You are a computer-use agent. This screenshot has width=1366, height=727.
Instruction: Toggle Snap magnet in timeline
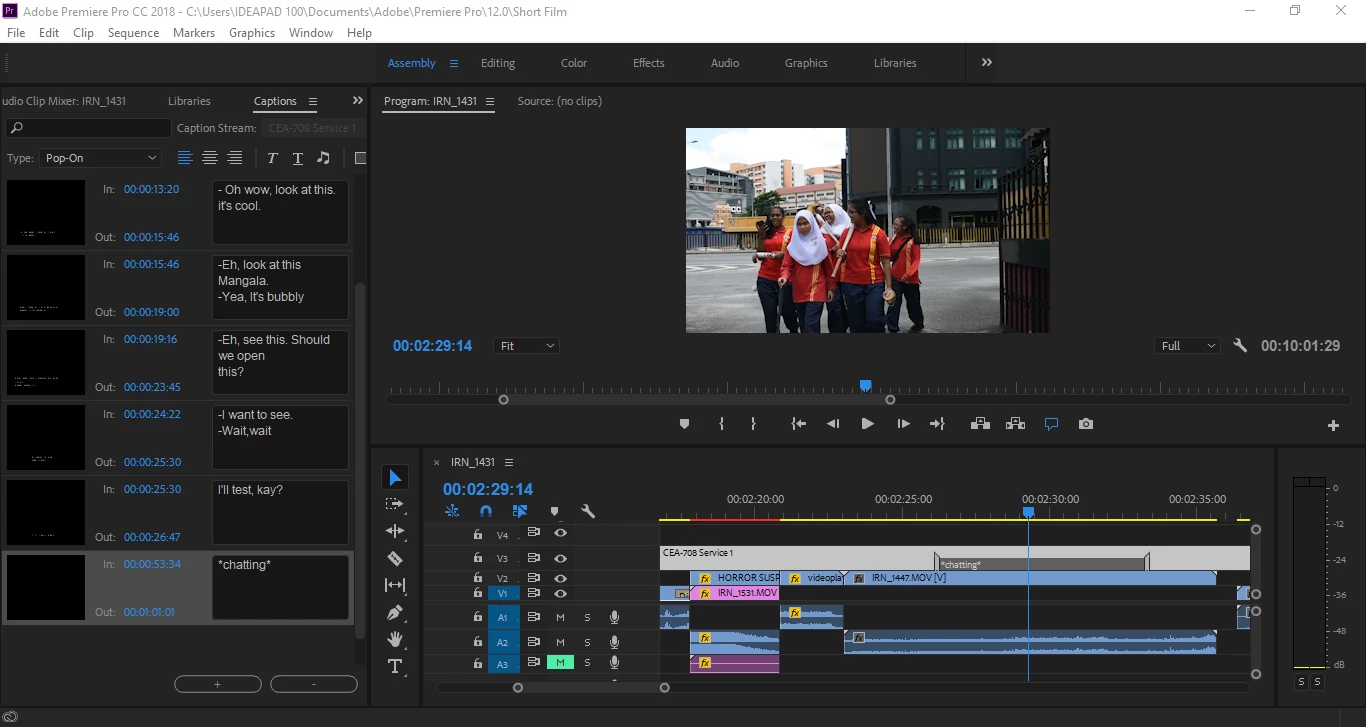(486, 511)
